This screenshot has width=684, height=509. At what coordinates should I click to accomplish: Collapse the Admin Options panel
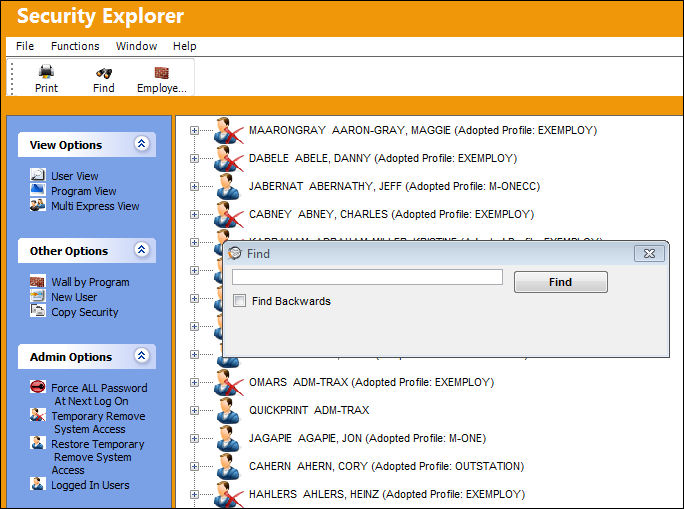tap(141, 355)
